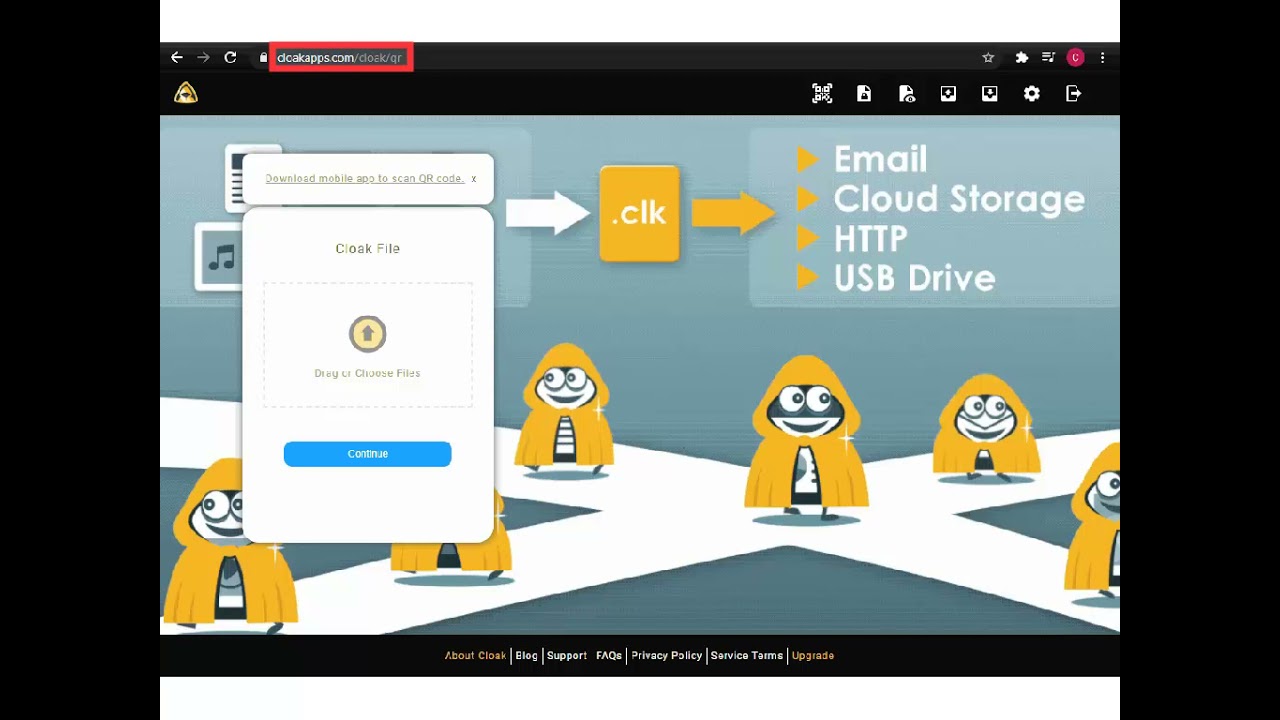The width and height of the screenshot is (1280, 720).
Task: Go back with the browser back arrow
Action: click(177, 58)
